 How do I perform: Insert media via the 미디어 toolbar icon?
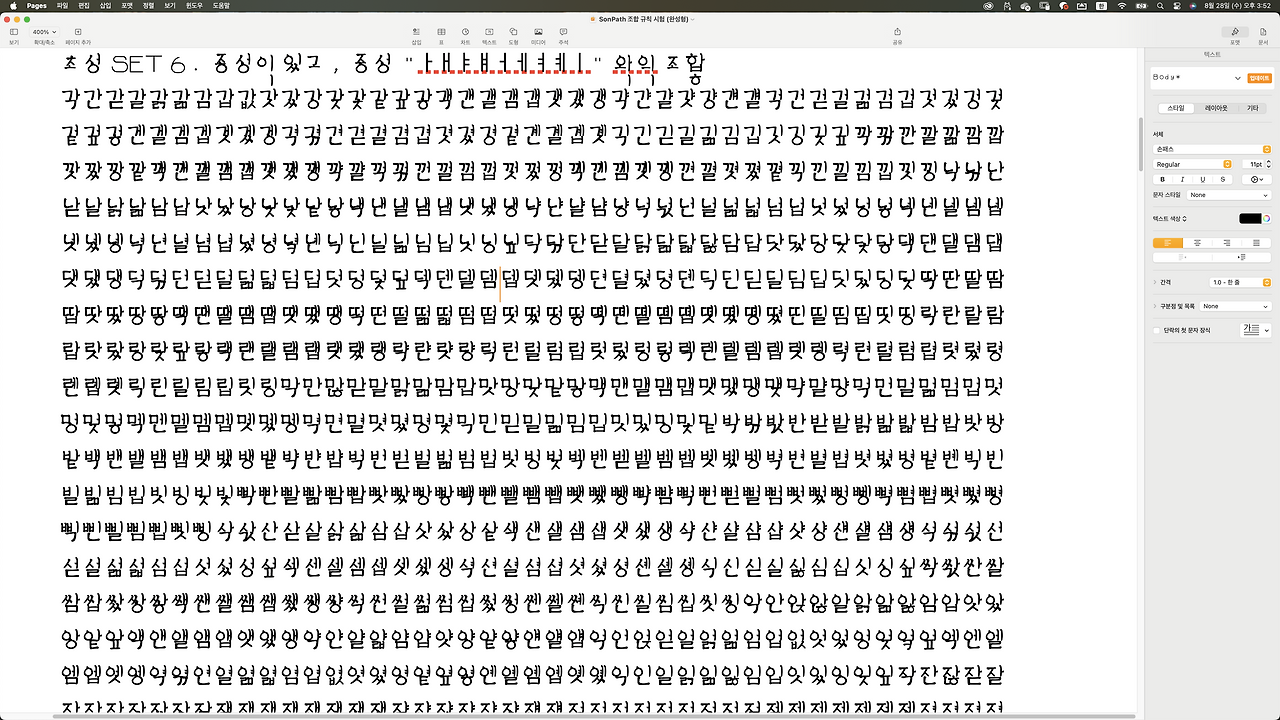pyautogui.click(x=537, y=34)
